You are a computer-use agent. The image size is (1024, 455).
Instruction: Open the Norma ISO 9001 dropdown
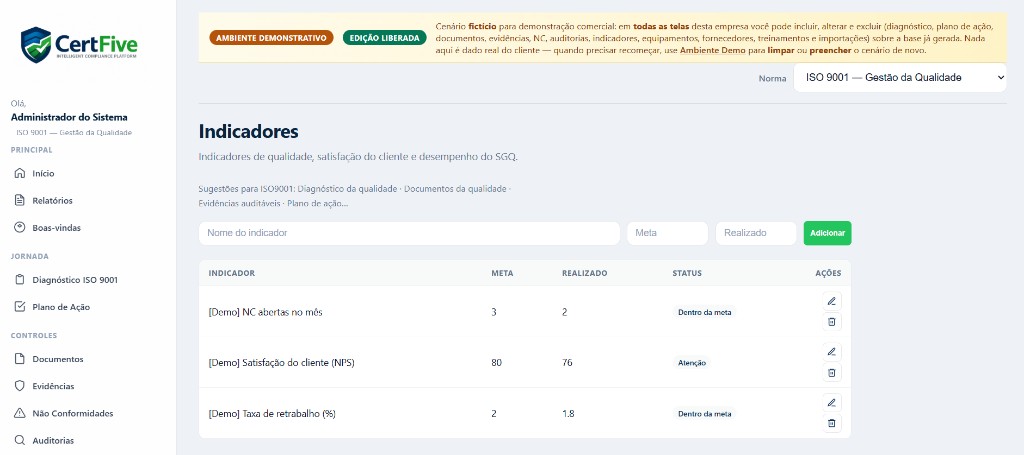pyautogui.click(x=900, y=78)
